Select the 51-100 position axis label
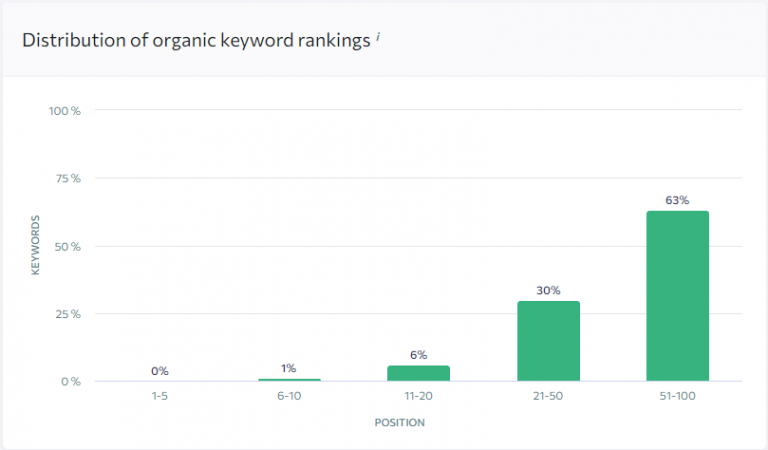Screen dimensions: 768x450 pyautogui.click(x=677, y=396)
